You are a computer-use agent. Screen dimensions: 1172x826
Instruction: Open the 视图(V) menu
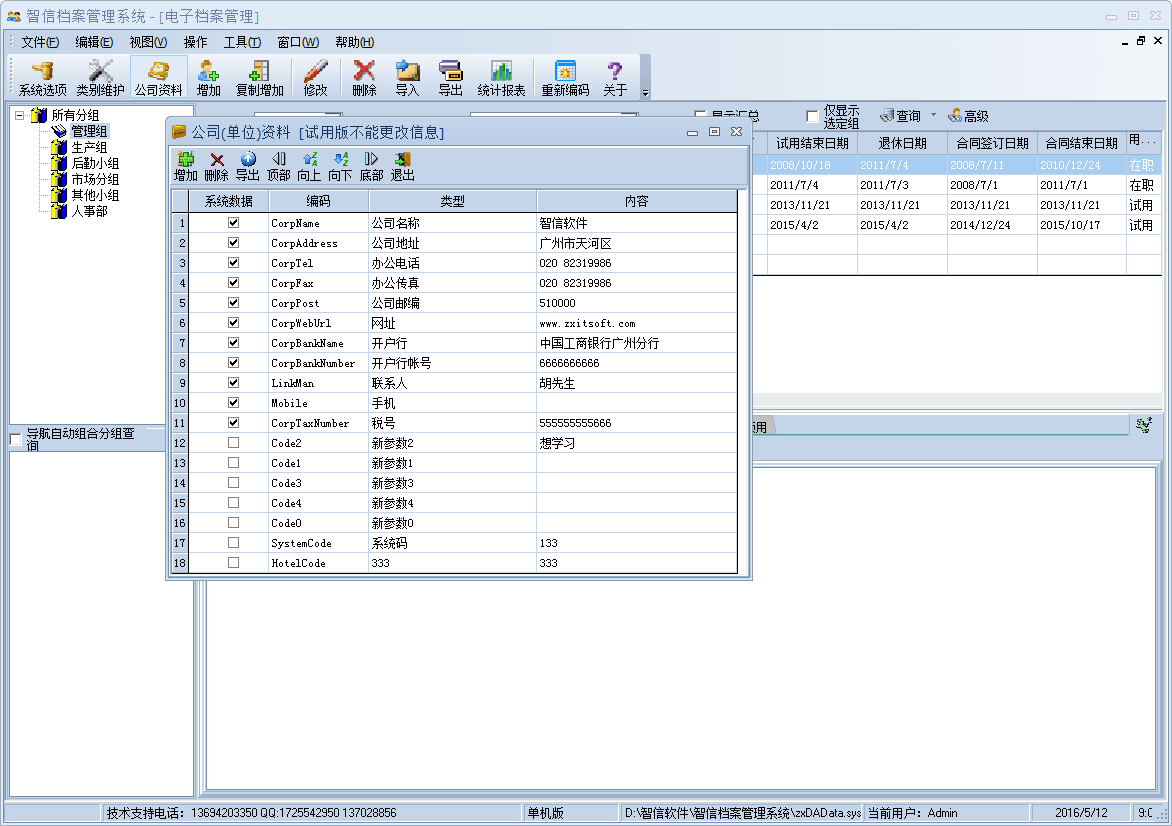(x=148, y=42)
